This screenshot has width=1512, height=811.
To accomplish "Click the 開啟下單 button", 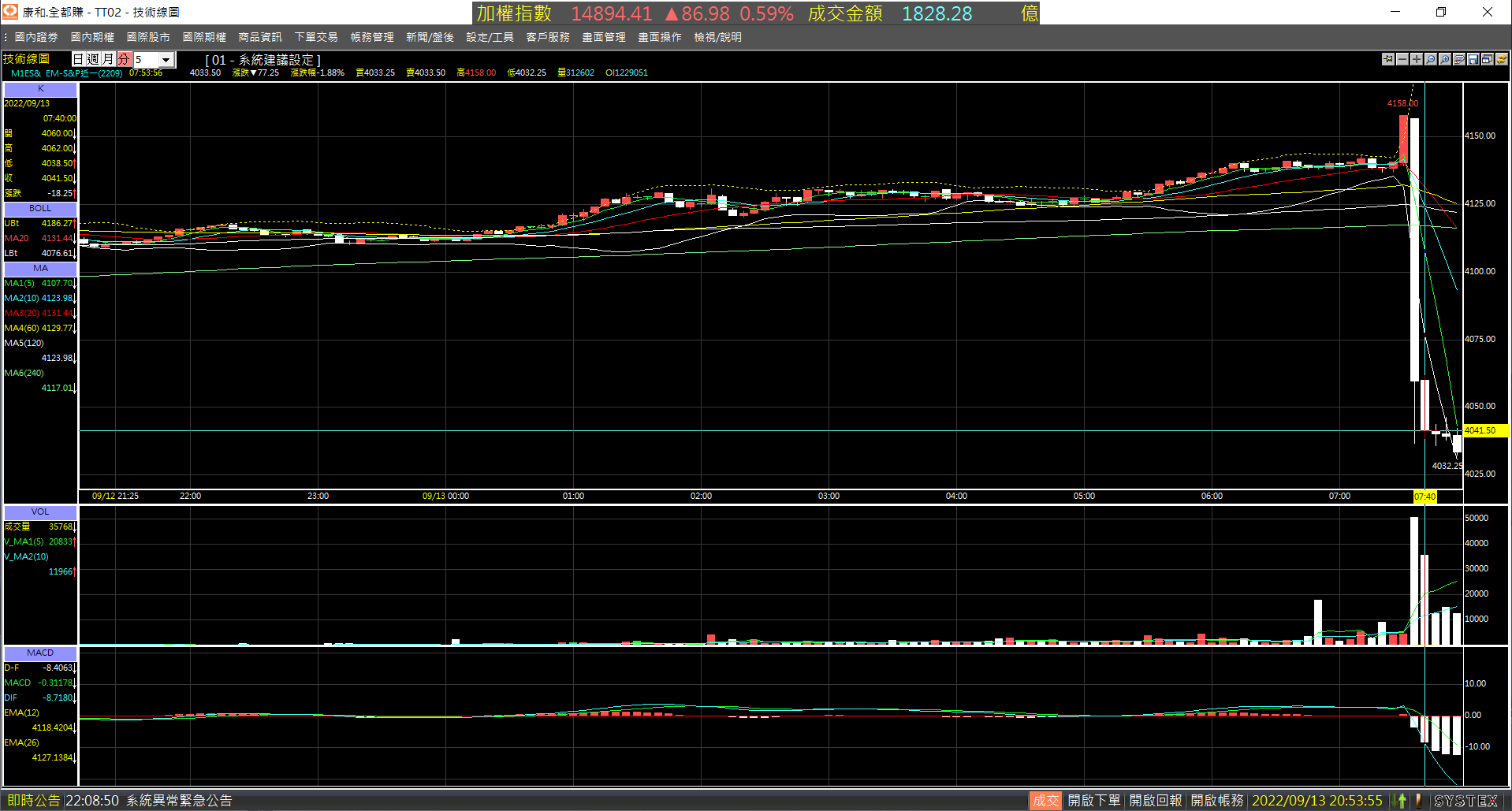I will pyautogui.click(x=1094, y=801).
